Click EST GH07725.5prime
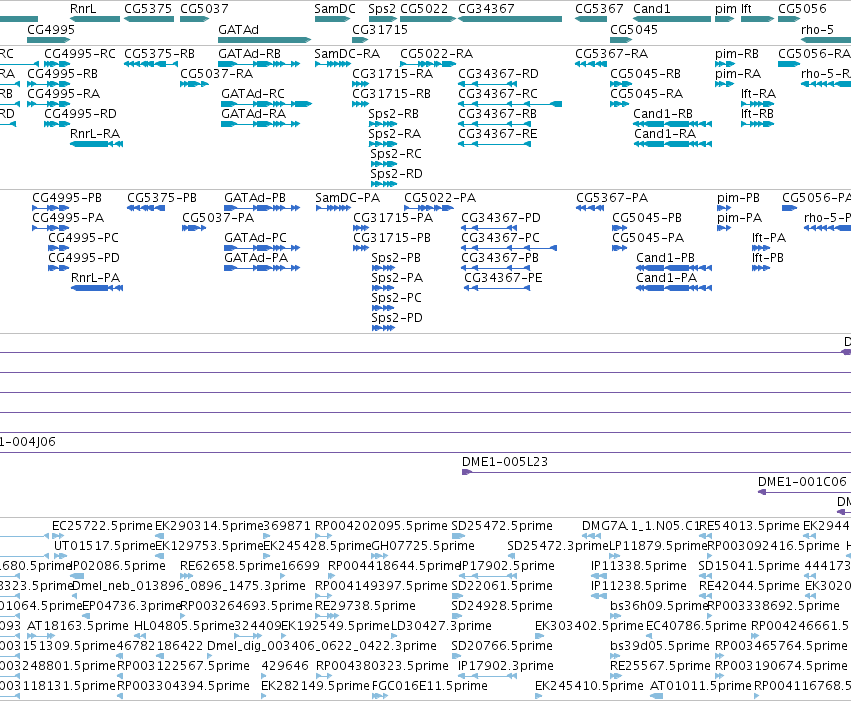851x701 pixels. tap(423, 546)
